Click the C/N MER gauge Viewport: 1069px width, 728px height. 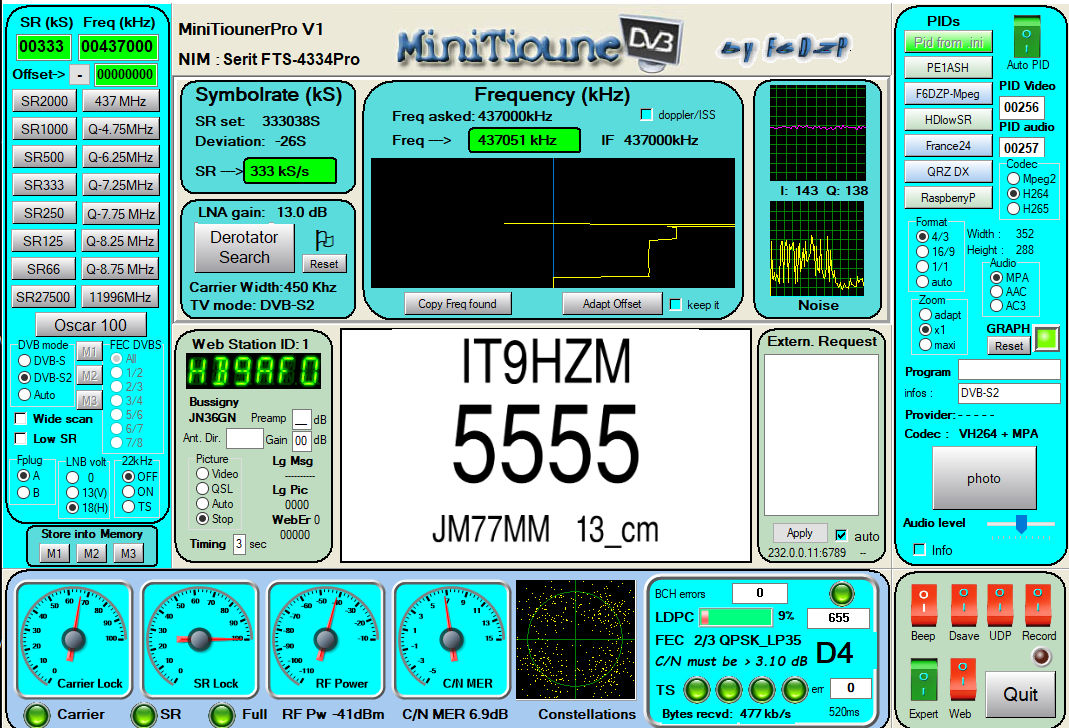coord(451,640)
